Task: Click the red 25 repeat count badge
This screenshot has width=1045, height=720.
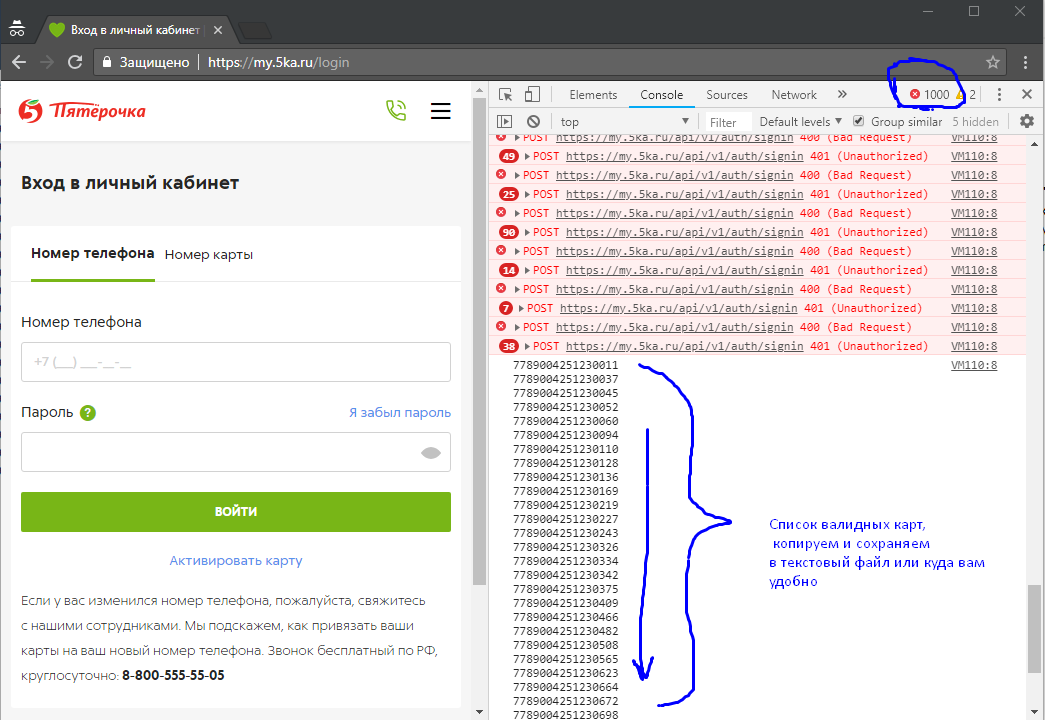Action: tap(509, 195)
